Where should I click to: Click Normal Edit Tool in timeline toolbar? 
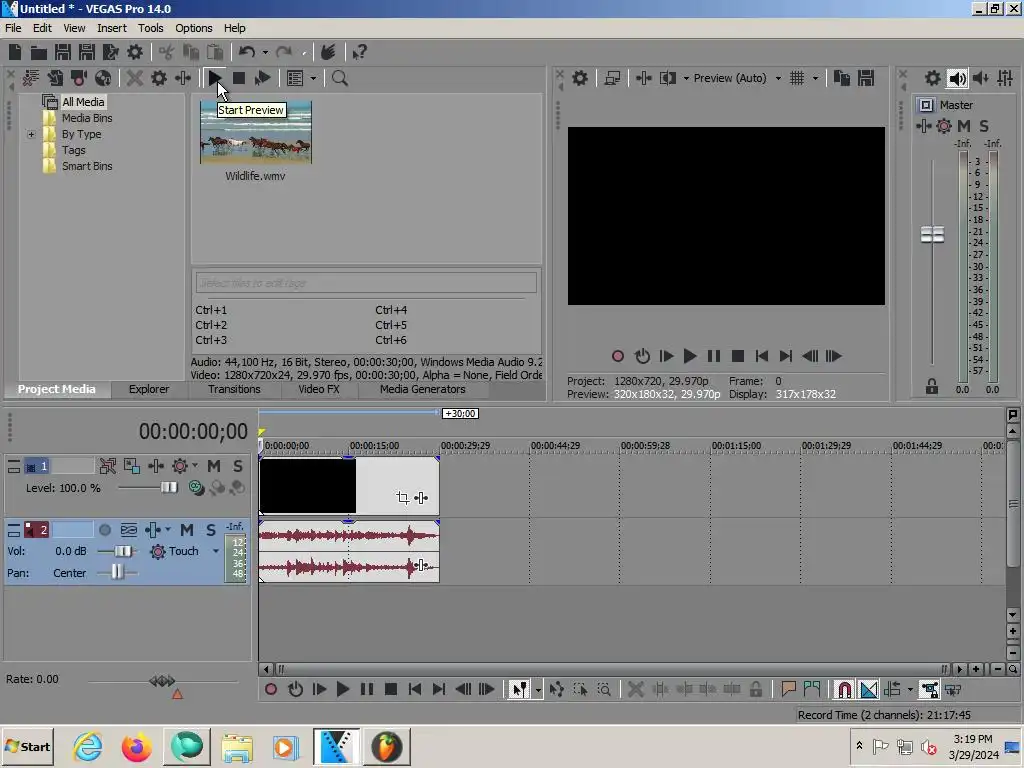(519, 689)
